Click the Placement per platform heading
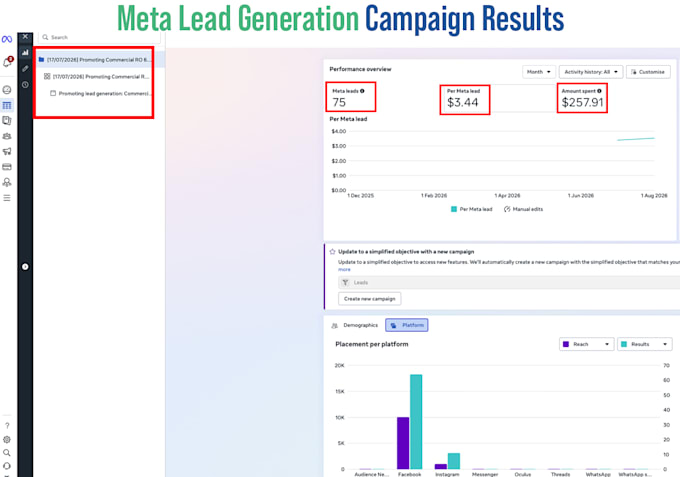 372,344
